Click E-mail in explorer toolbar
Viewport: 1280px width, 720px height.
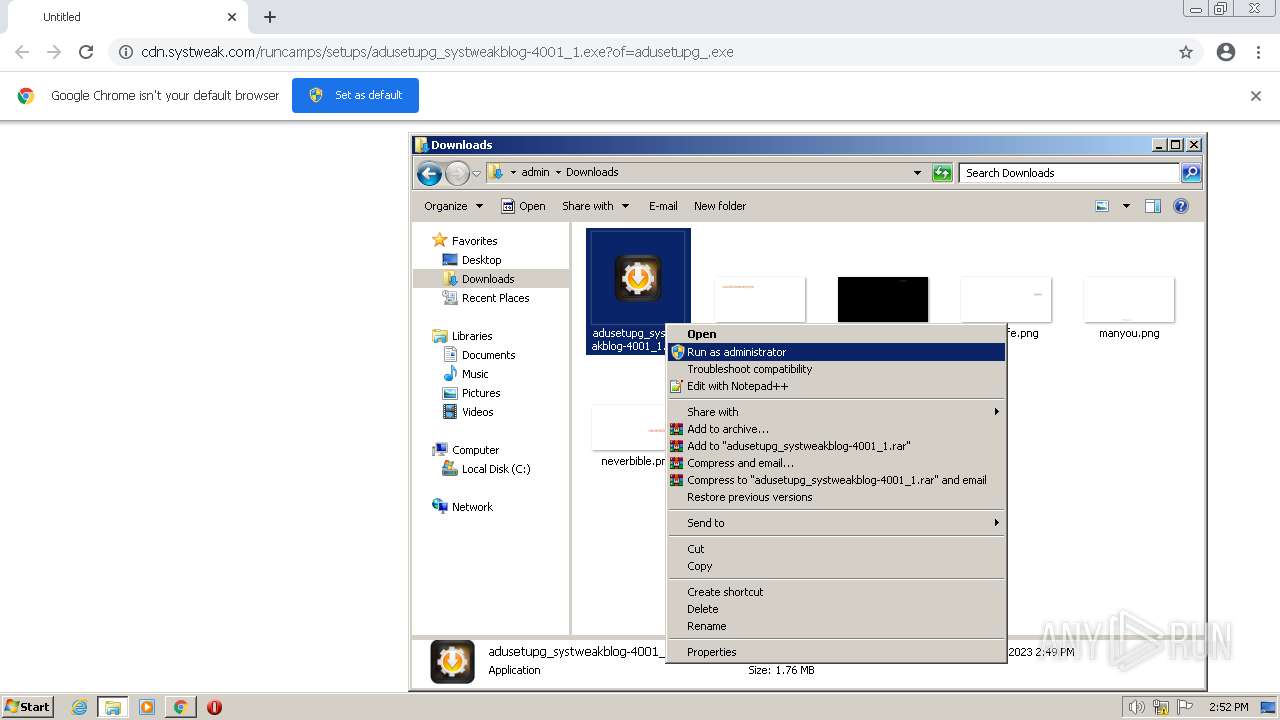pos(663,206)
